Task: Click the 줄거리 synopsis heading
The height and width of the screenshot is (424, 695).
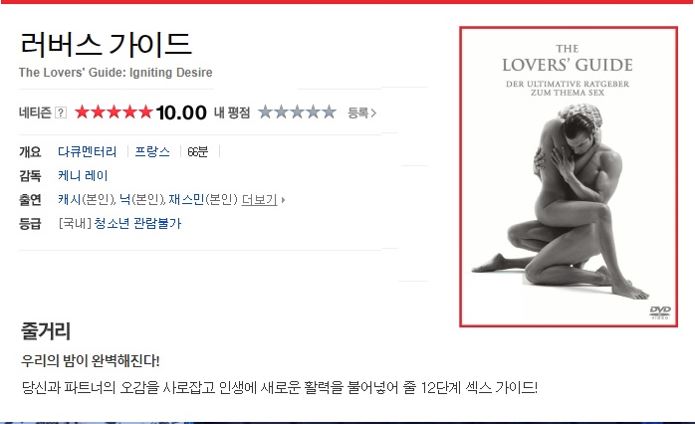Action: [45, 331]
